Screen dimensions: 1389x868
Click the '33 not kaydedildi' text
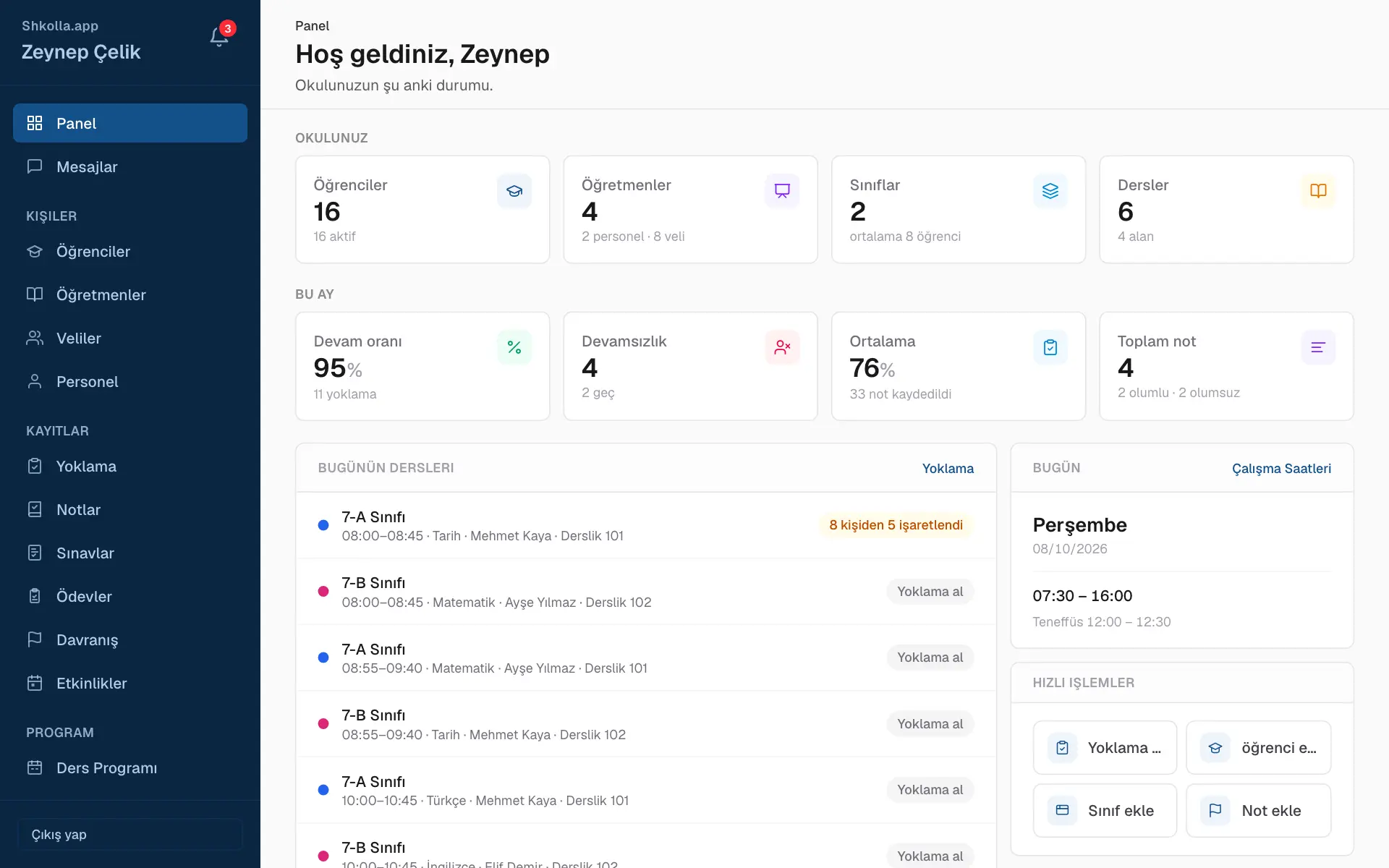coord(900,393)
